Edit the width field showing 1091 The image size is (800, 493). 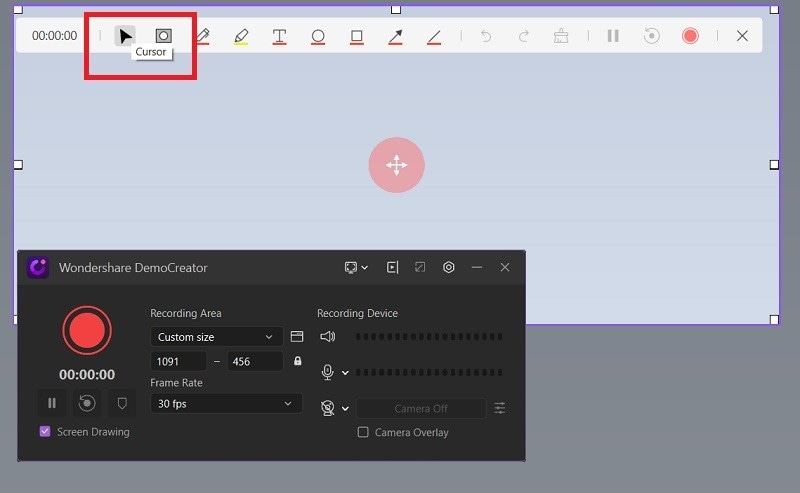pyautogui.click(x=179, y=361)
